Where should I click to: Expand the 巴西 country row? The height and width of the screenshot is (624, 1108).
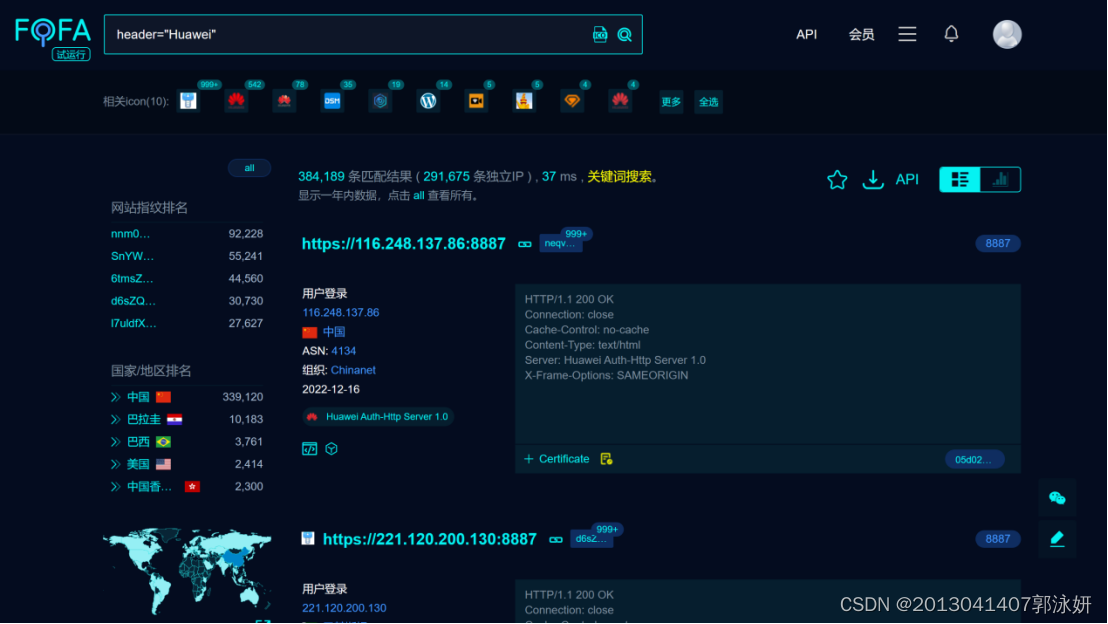tap(116, 442)
